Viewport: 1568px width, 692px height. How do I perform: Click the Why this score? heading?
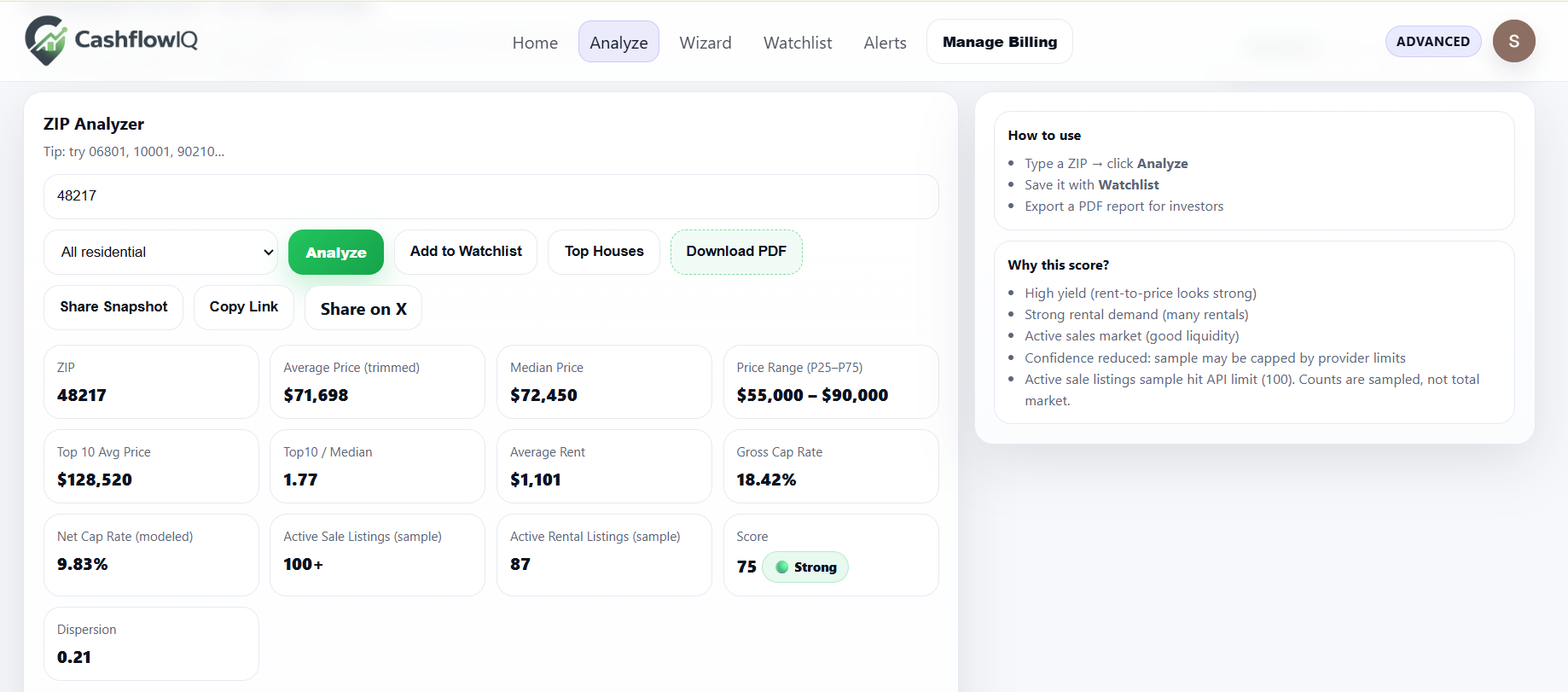1059,265
